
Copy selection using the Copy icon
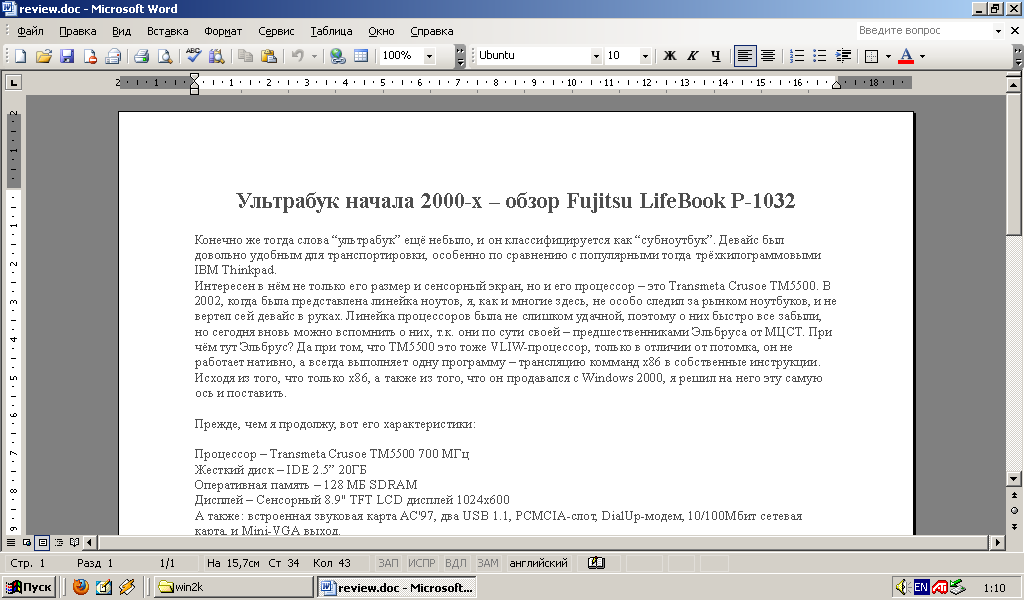[x=244, y=55]
